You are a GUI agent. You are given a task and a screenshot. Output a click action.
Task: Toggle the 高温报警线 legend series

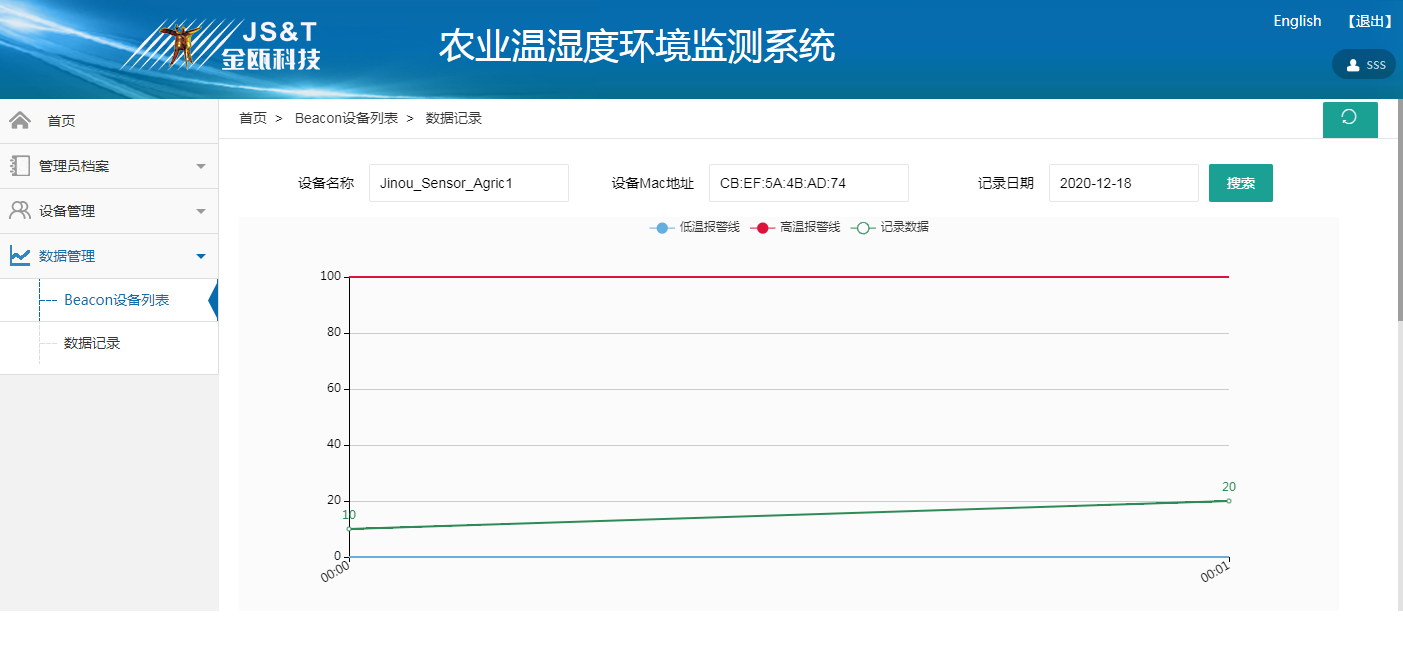click(x=795, y=227)
